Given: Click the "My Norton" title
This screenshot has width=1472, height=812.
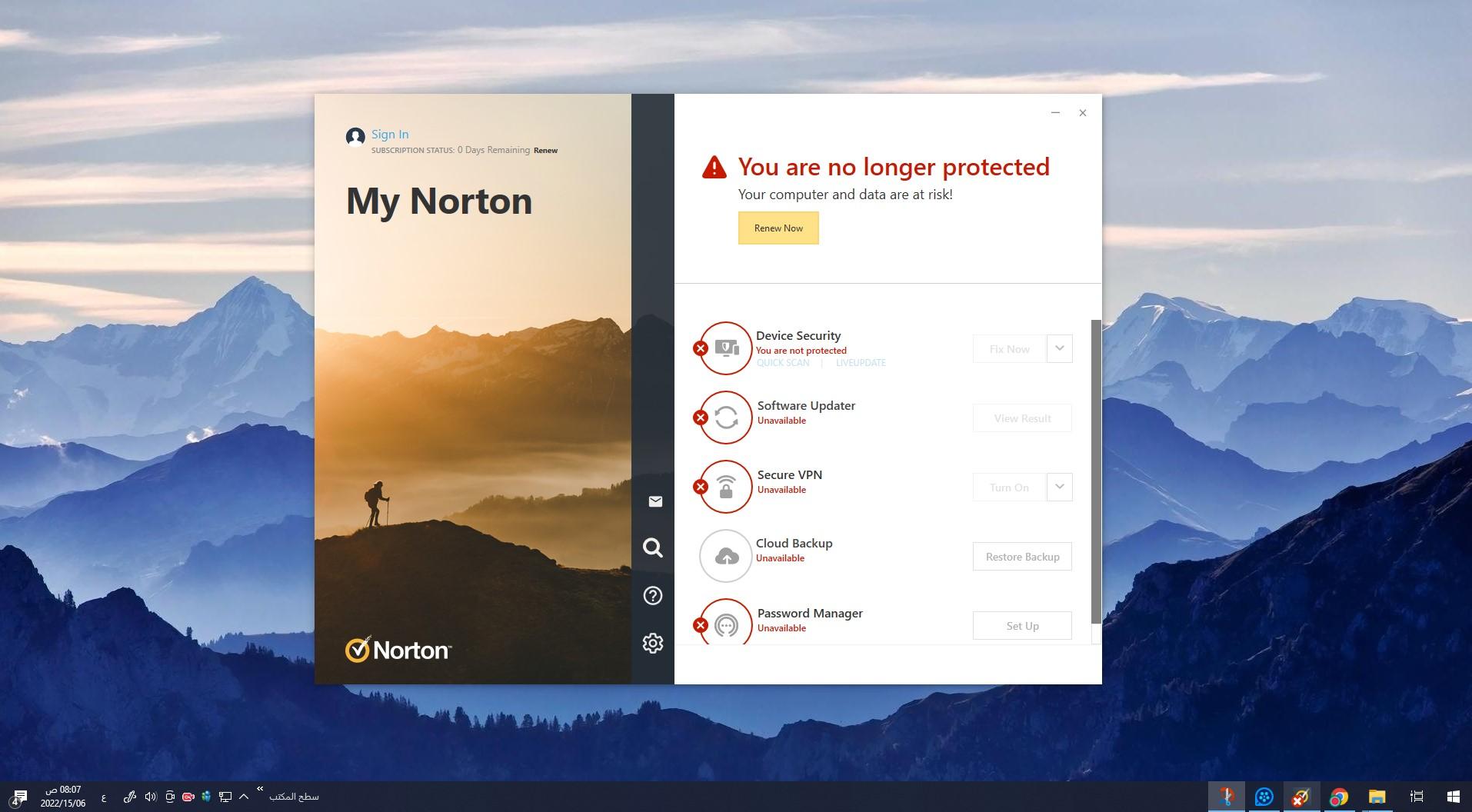Looking at the screenshot, I should tap(439, 201).
